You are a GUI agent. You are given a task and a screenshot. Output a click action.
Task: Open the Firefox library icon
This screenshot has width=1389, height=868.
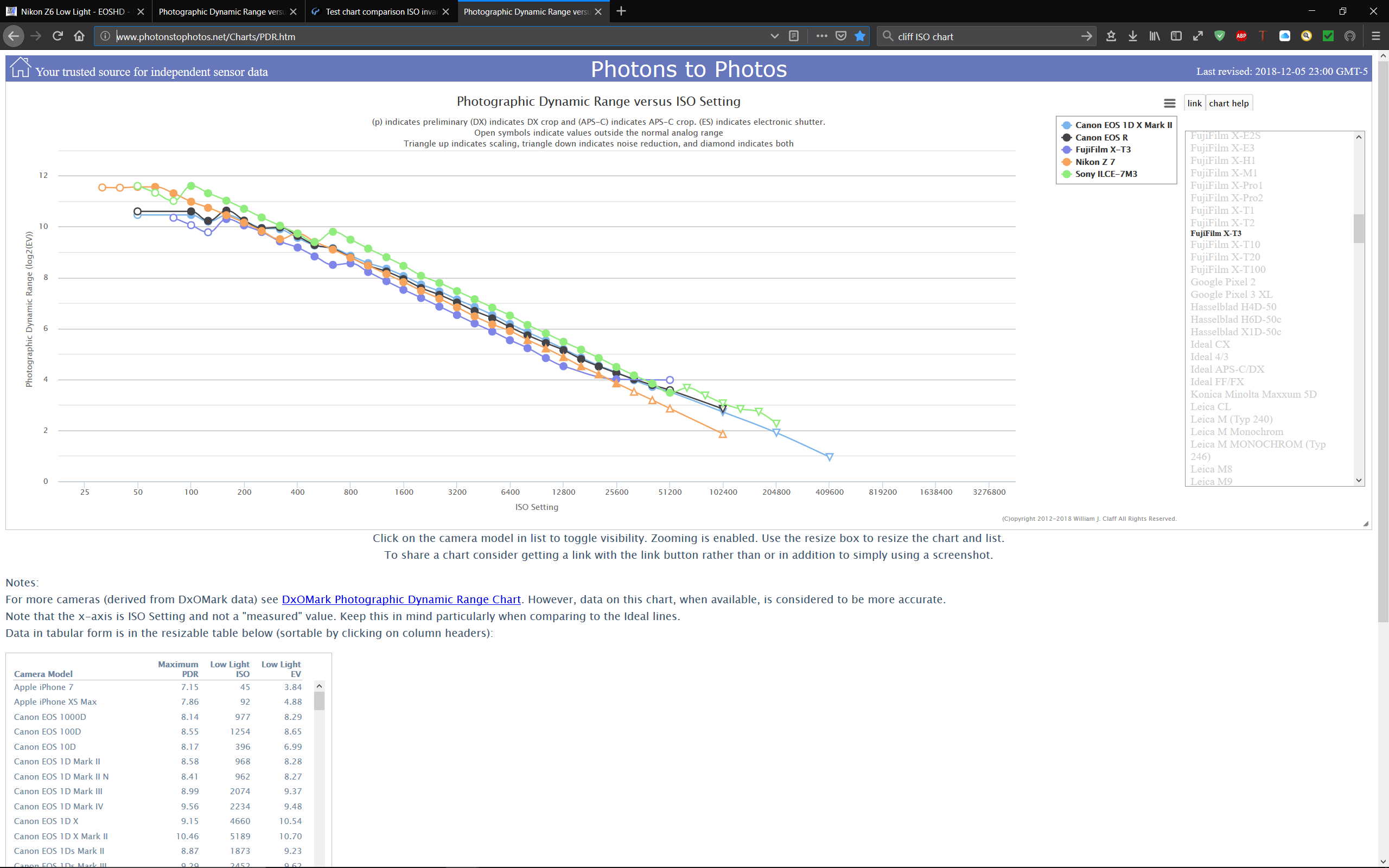1154,36
